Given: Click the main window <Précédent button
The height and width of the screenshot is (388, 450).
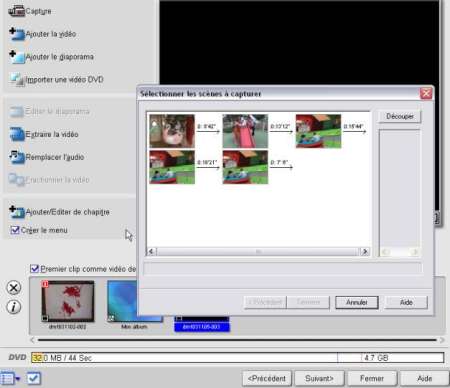Looking at the screenshot, I should 267,379.
